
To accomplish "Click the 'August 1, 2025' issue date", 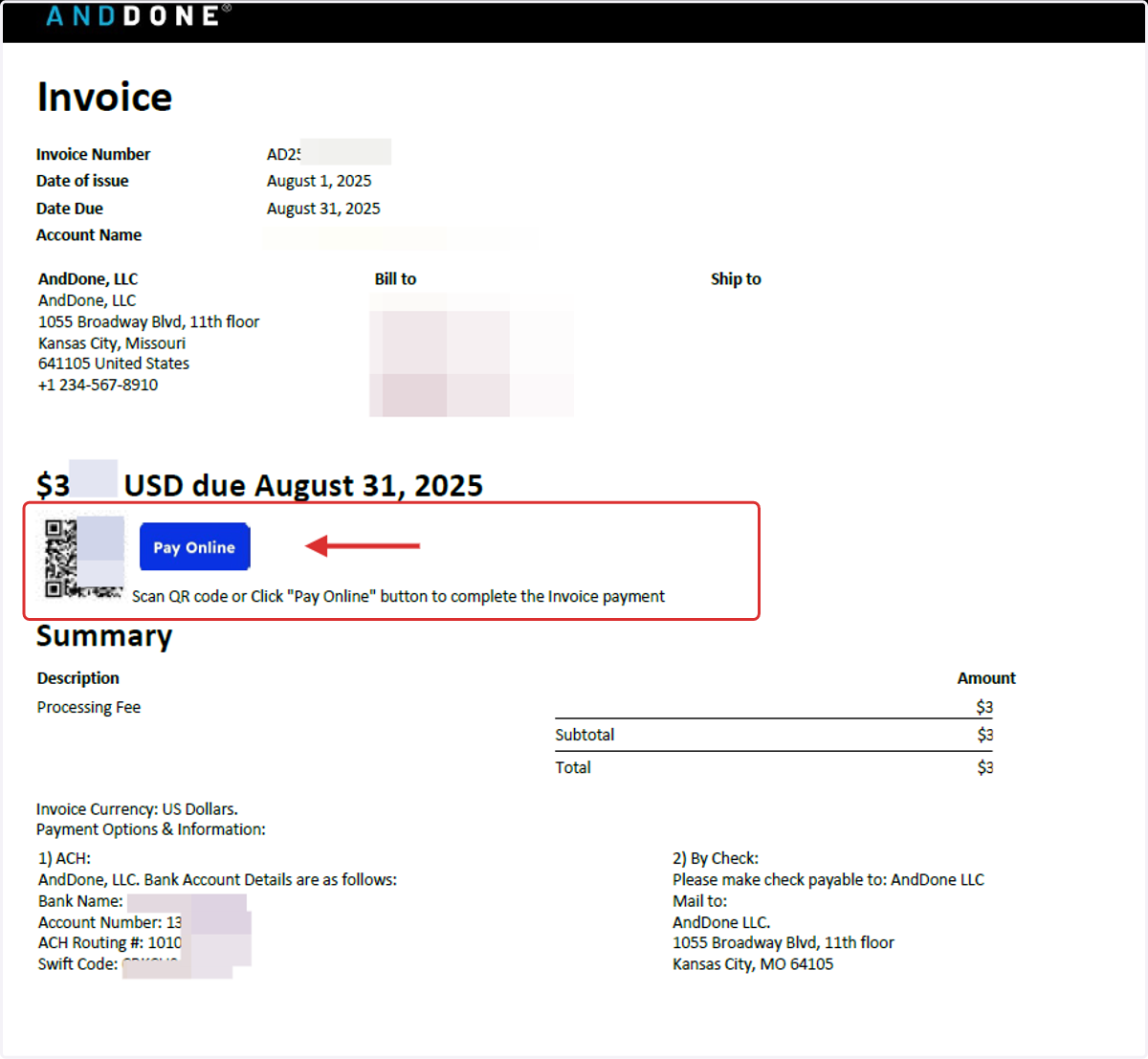I will point(319,181).
